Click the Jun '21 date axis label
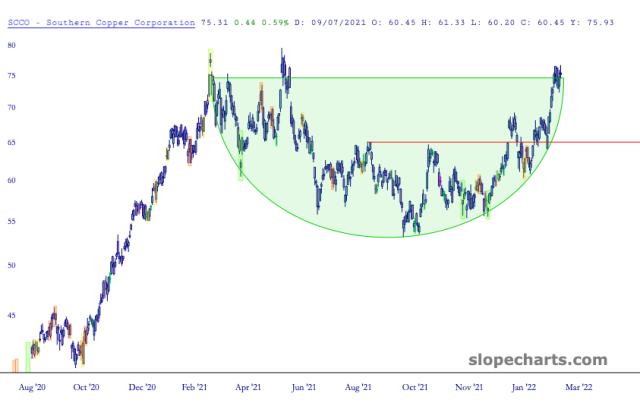Screen dimensions: 640x403 [x=305, y=385]
